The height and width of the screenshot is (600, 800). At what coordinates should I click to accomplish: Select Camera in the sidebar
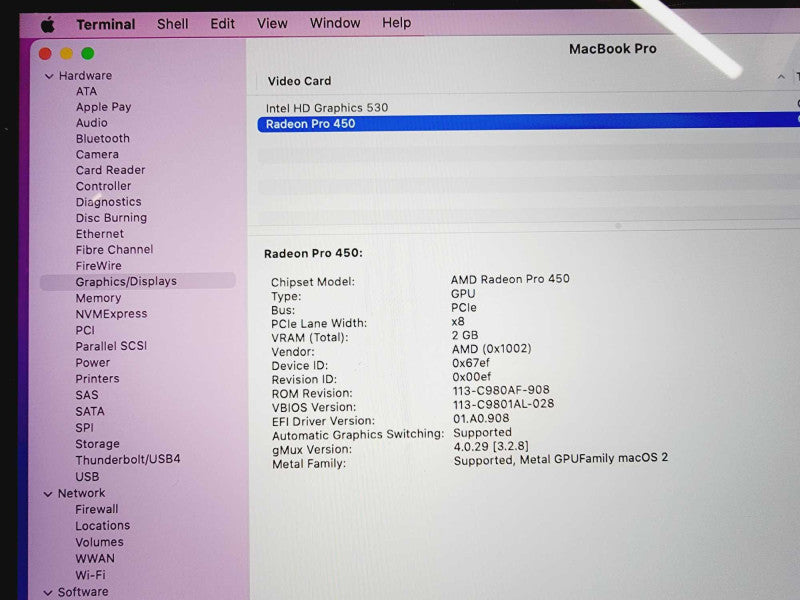click(x=97, y=155)
